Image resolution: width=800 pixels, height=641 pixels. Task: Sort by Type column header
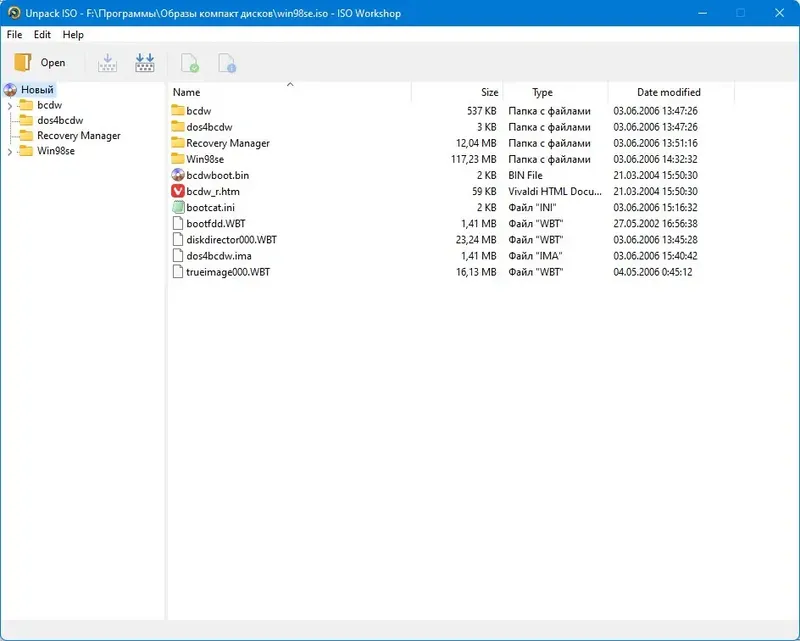(555, 92)
